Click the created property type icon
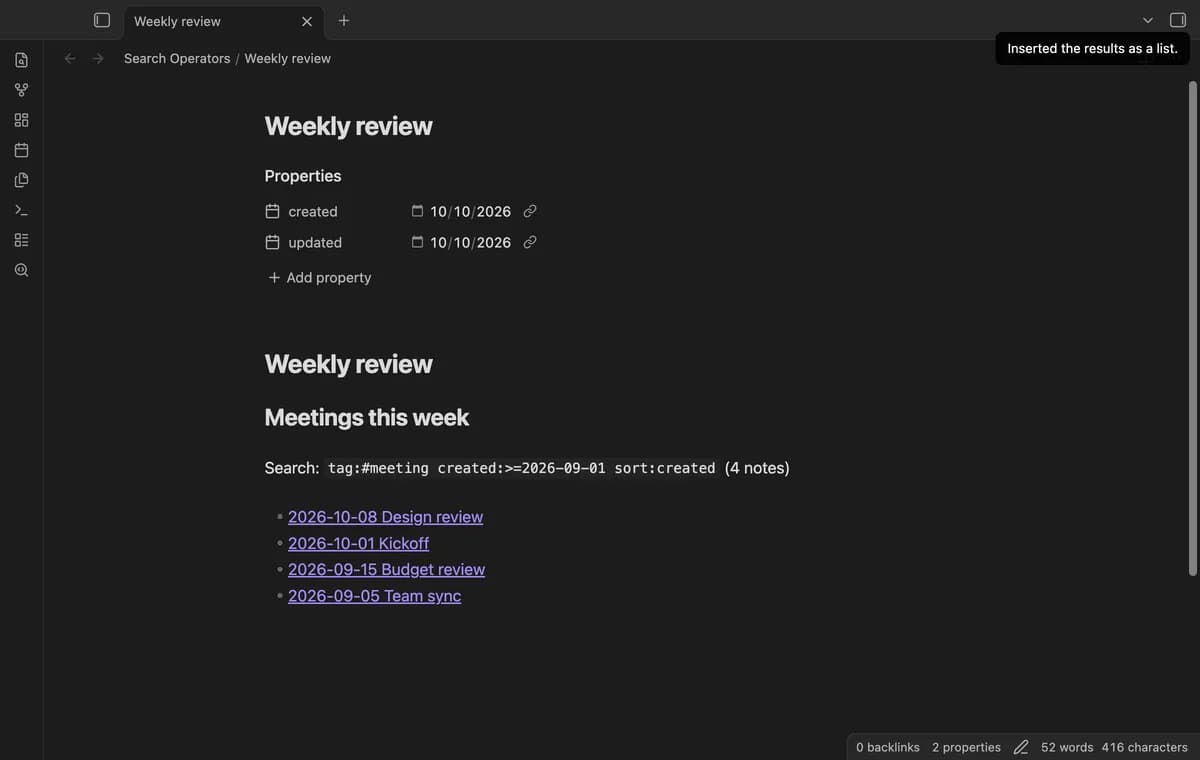 [272, 211]
